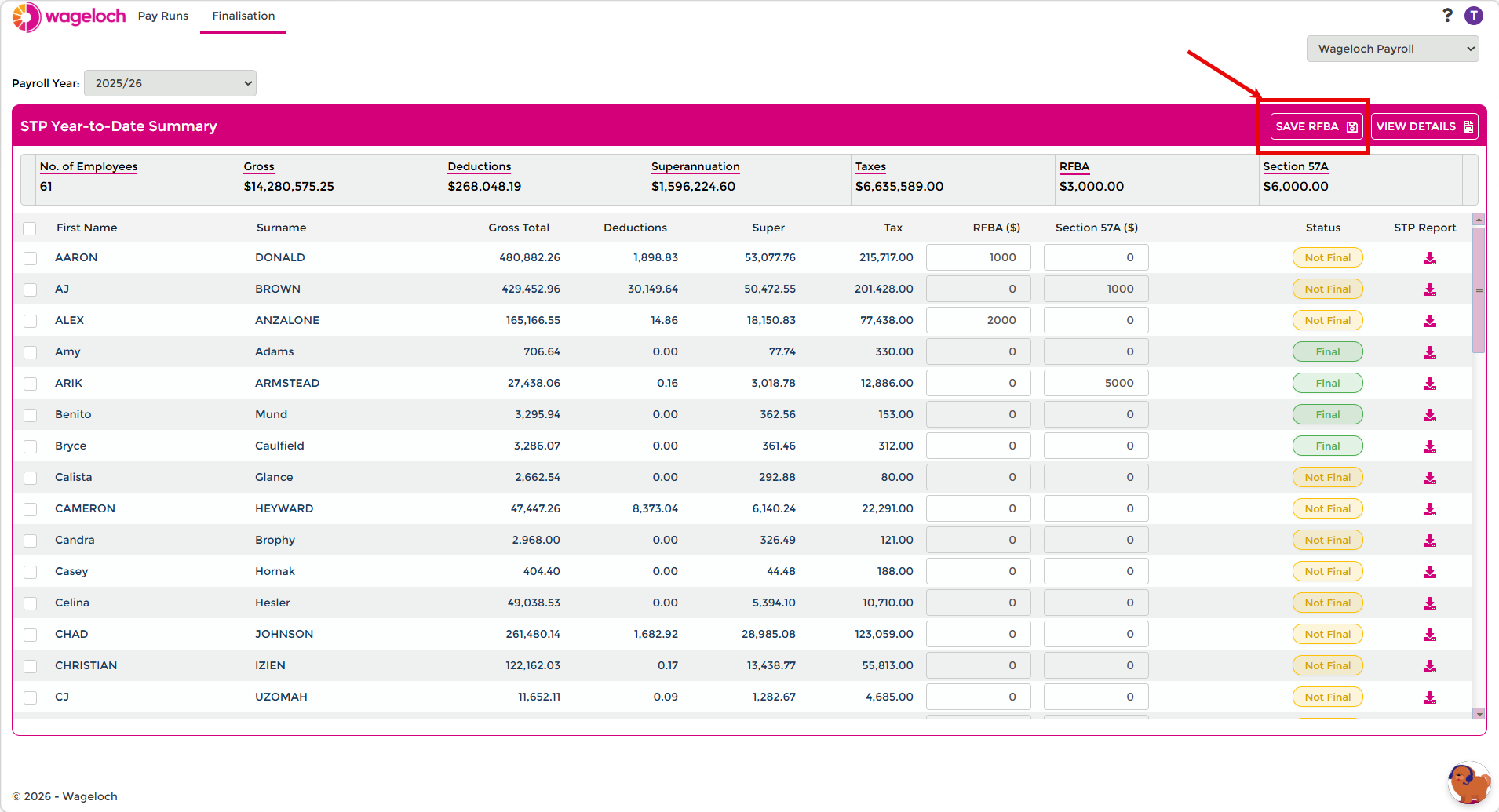This screenshot has width=1499, height=812.
Task: Click the Deductions summary value $268,048.19
Action: click(x=484, y=187)
